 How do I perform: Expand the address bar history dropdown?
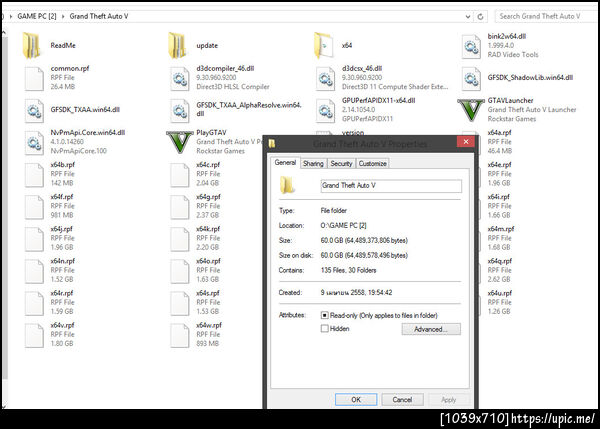coord(468,16)
